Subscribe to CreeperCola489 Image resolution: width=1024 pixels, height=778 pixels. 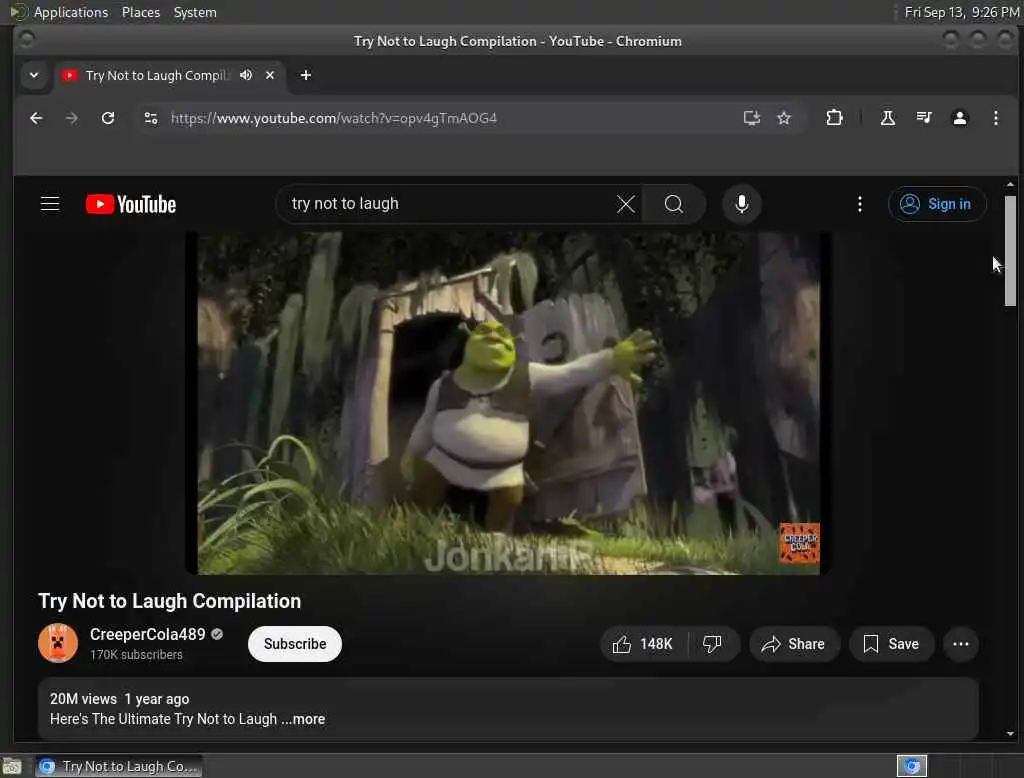(295, 644)
